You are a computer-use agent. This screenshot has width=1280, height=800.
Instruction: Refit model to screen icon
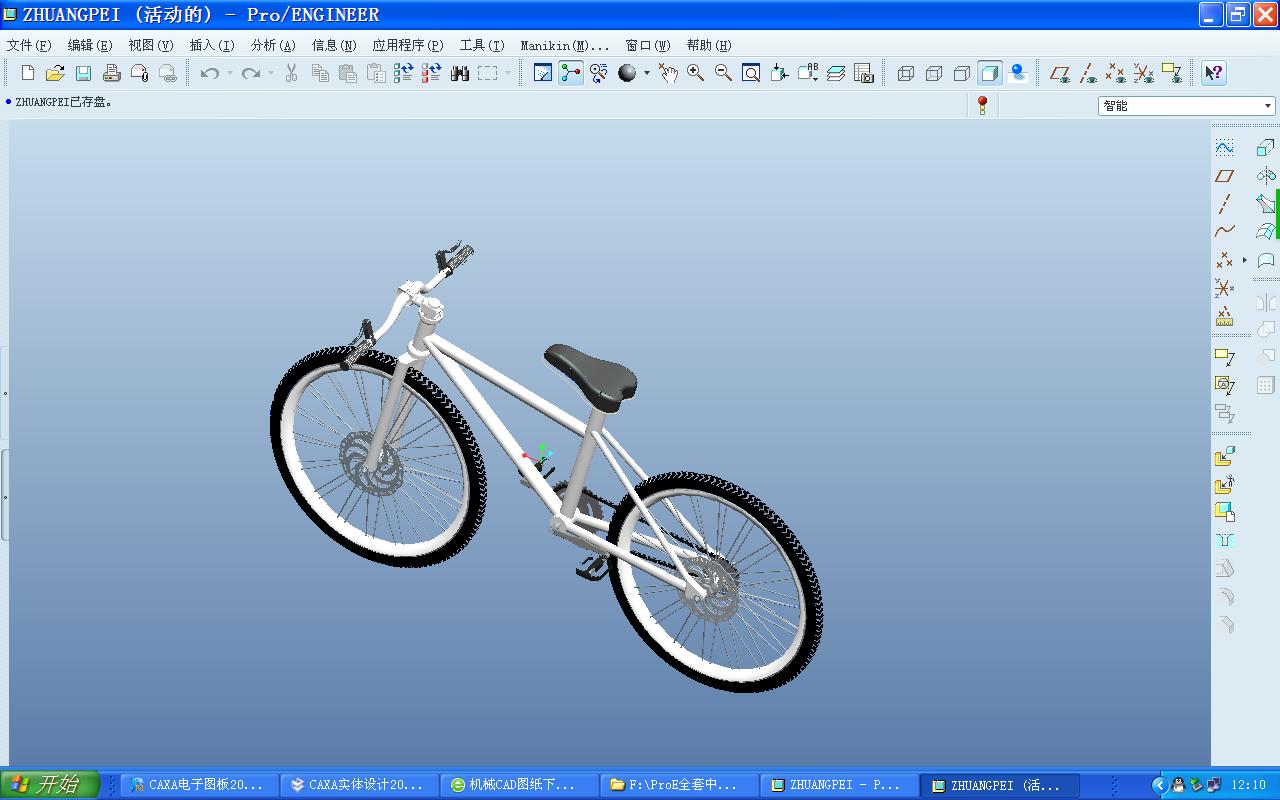coord(751,73)
